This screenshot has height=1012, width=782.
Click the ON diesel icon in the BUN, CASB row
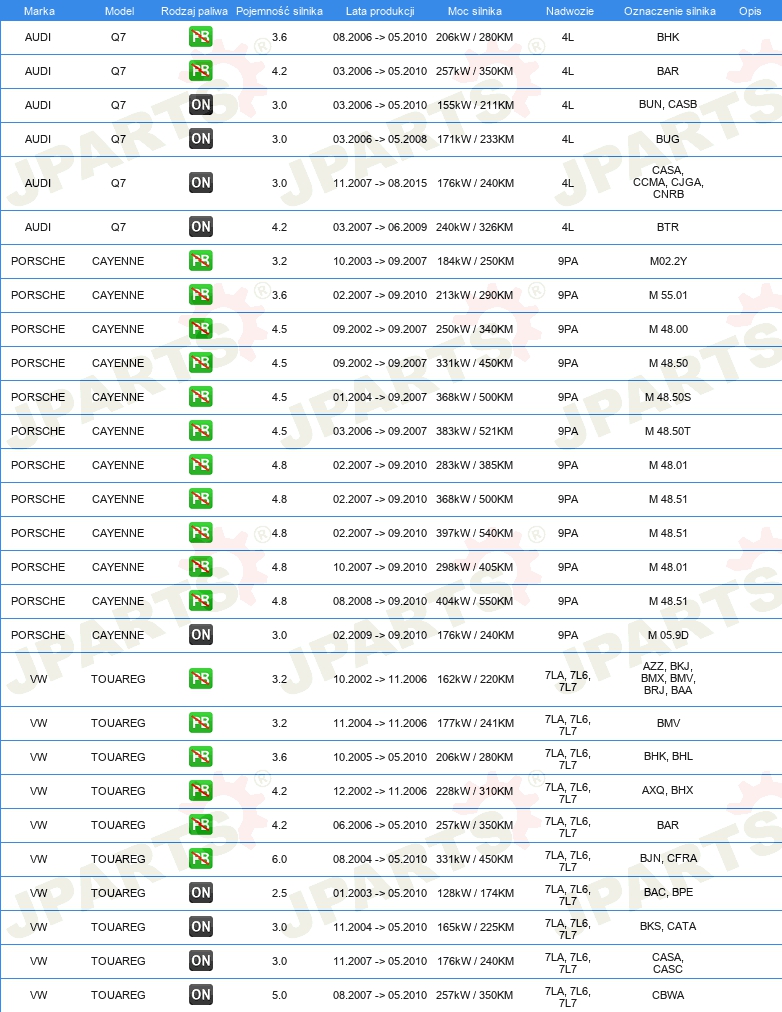point(201,105)
